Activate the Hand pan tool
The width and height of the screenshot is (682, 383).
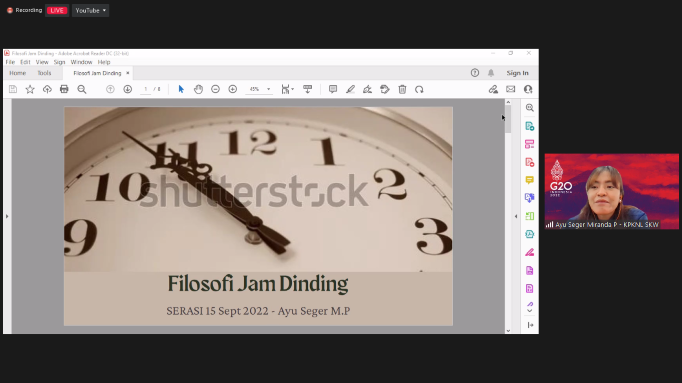(198, 89)
